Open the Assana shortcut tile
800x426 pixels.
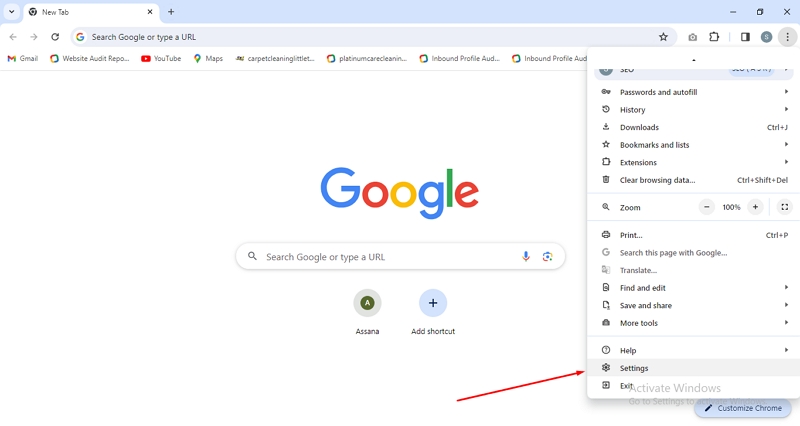coord(367,312)
